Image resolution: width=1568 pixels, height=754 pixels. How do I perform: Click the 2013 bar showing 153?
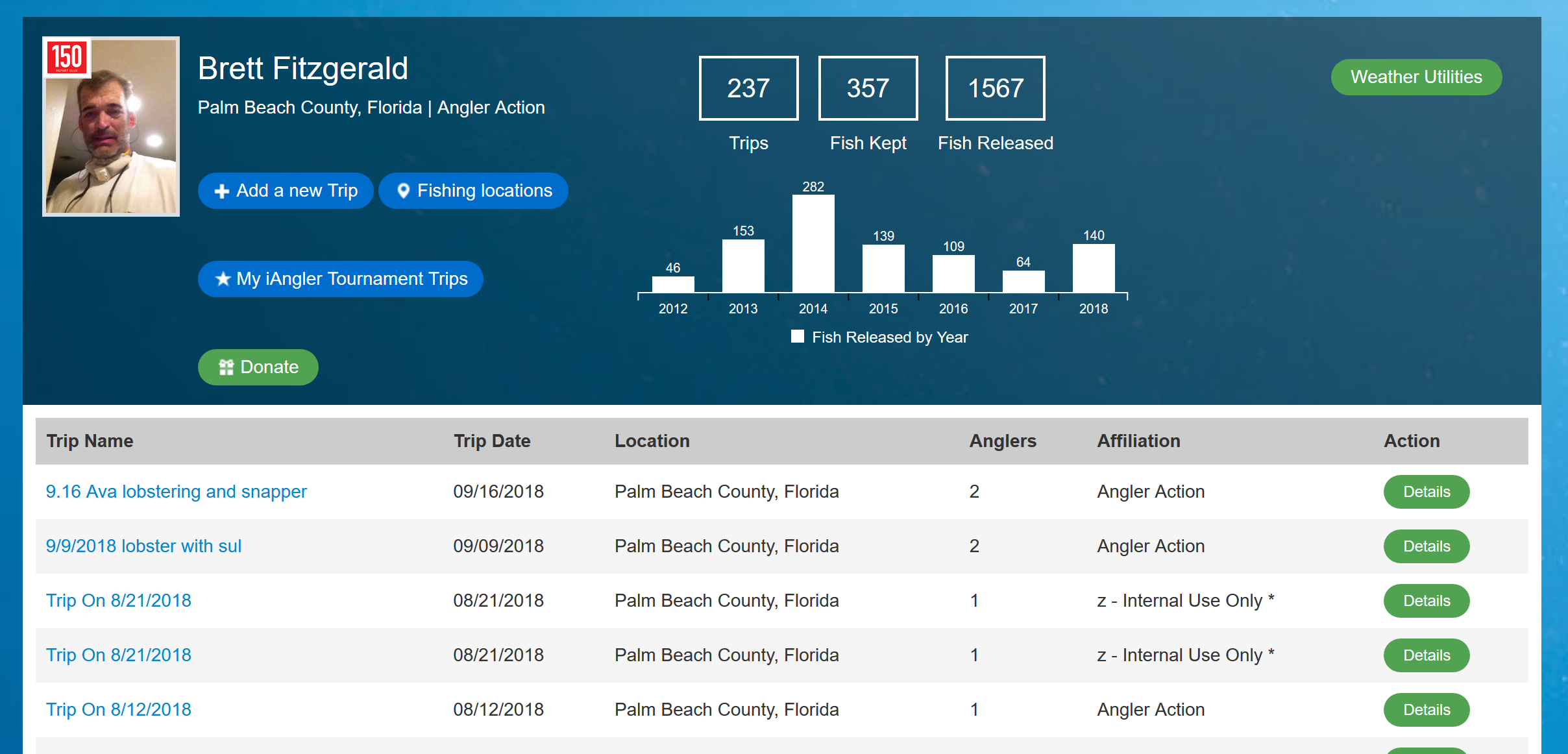click(743, 266)
